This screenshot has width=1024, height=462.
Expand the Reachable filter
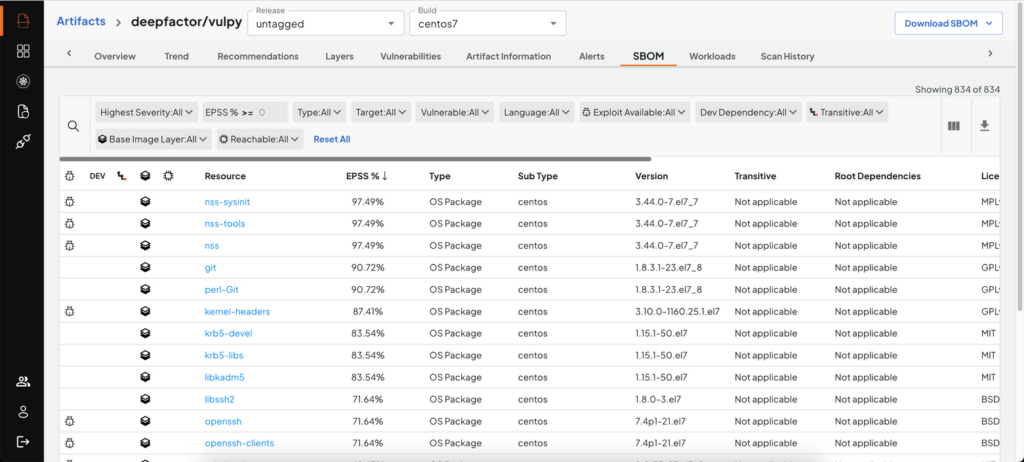click(260, 139)
